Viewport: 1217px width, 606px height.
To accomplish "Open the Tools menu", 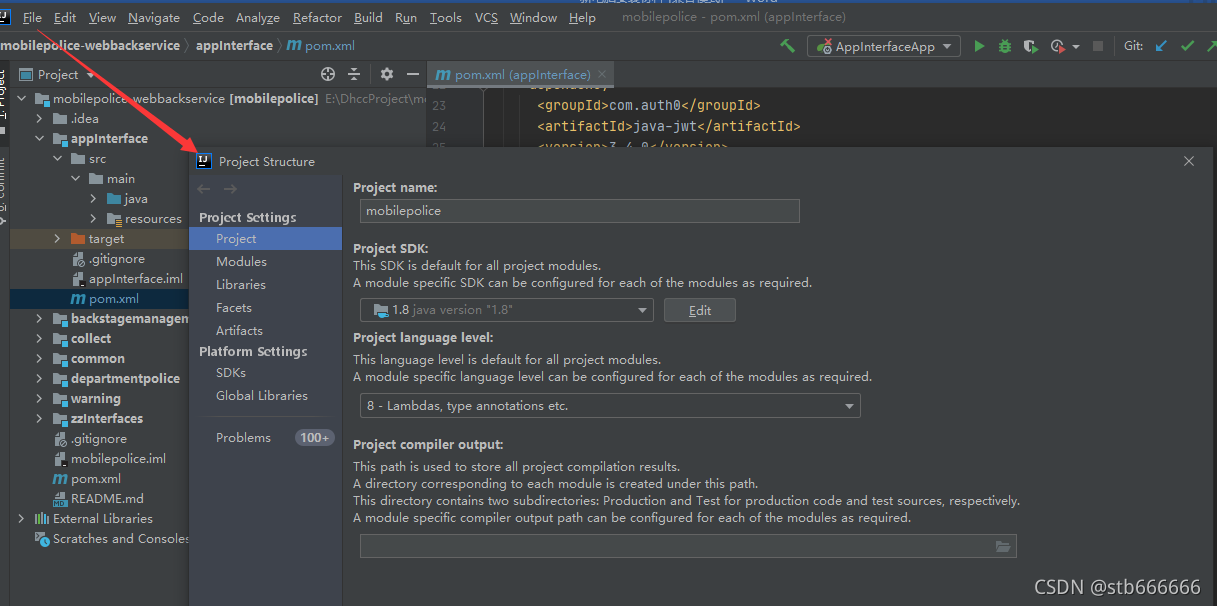I will [445, 17].
